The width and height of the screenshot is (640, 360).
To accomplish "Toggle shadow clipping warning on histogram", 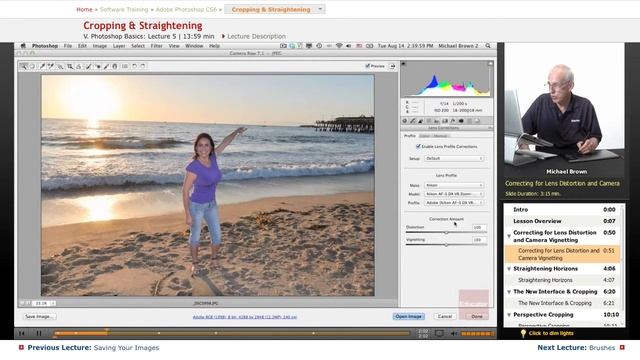I will click(x=404, y=64).
